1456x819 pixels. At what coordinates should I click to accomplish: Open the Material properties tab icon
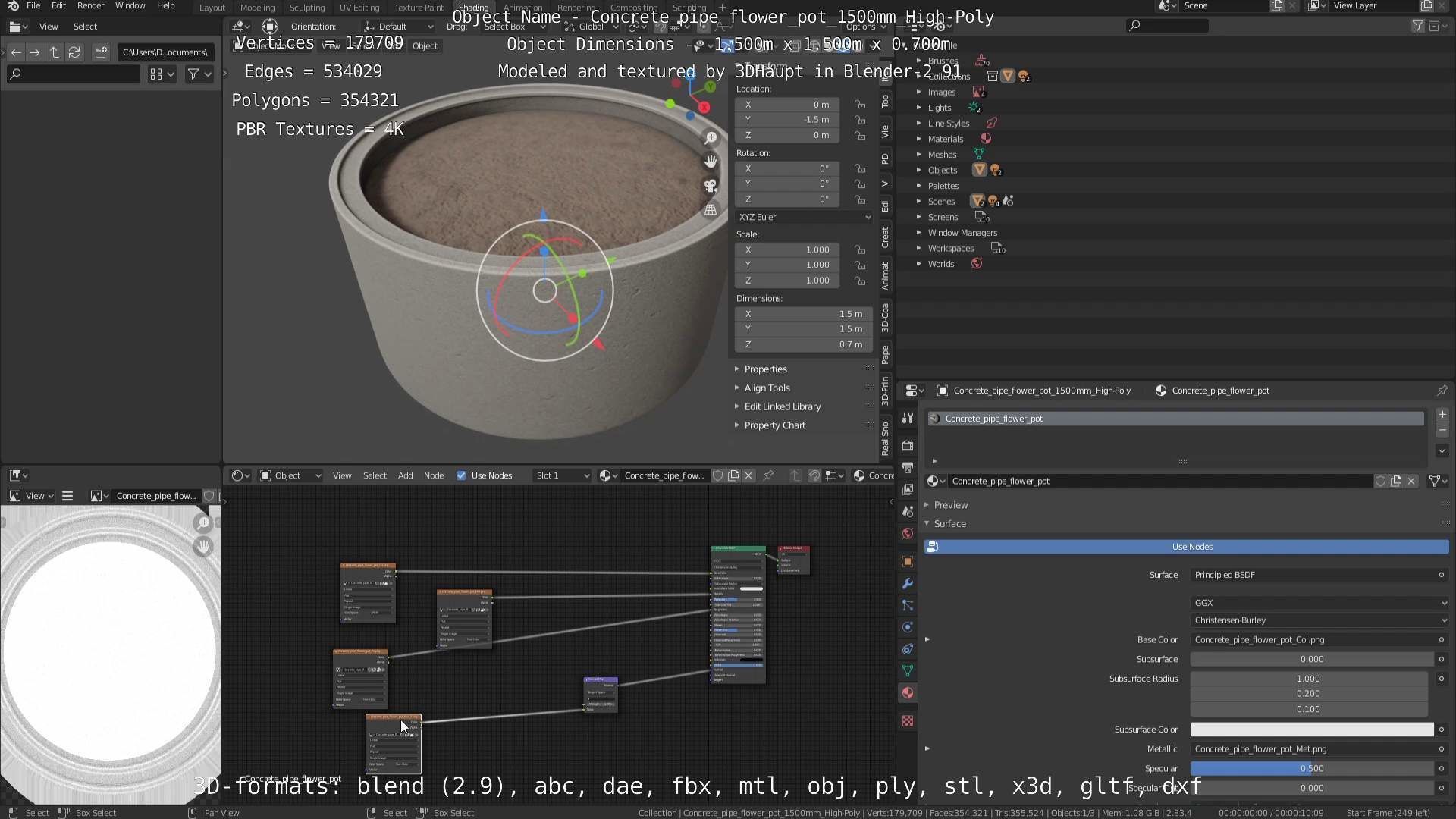tap(907, 692)
